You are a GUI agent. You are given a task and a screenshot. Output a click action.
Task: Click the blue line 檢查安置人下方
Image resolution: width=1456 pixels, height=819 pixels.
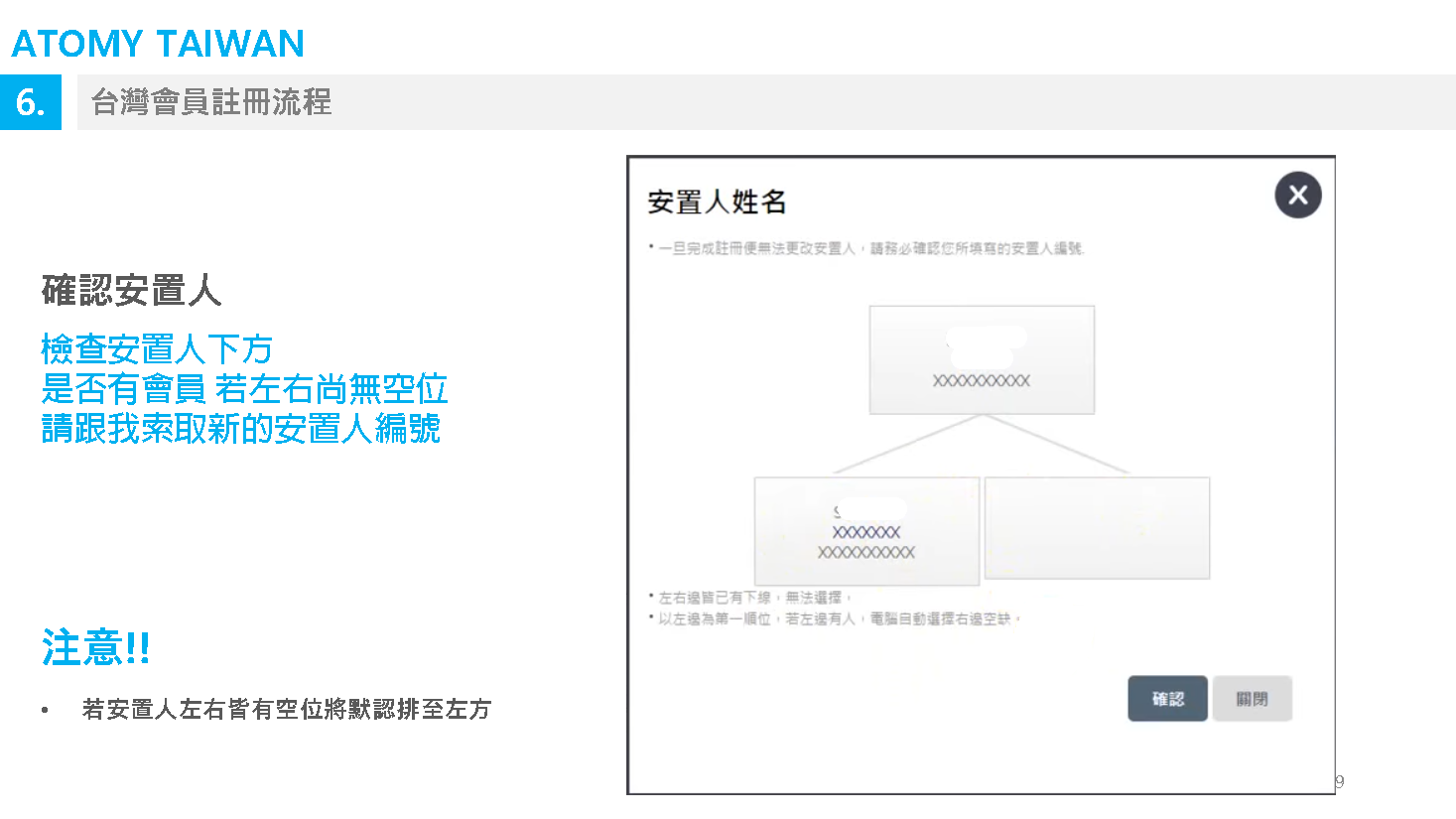[x=156, y=348]
